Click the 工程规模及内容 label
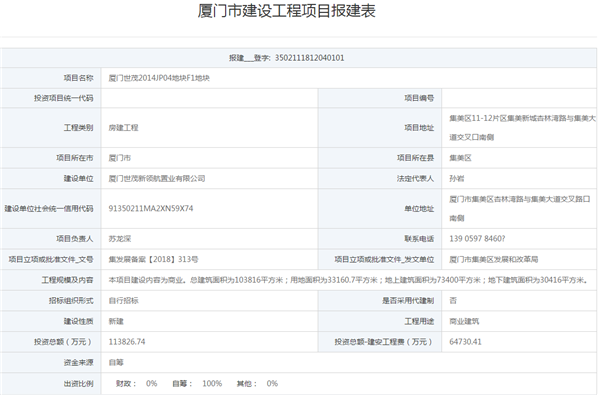600x395 pixels. (x=67, y=280)
